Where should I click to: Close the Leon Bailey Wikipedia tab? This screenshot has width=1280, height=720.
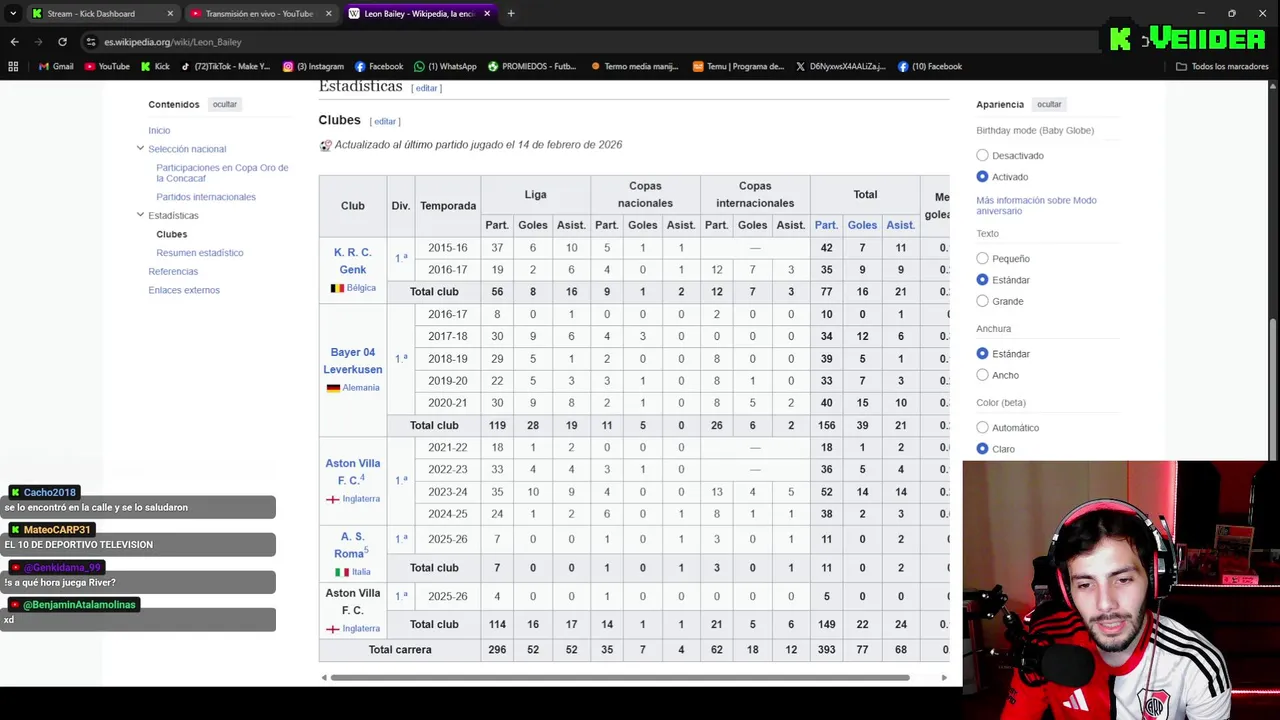(x=487, y=14)
